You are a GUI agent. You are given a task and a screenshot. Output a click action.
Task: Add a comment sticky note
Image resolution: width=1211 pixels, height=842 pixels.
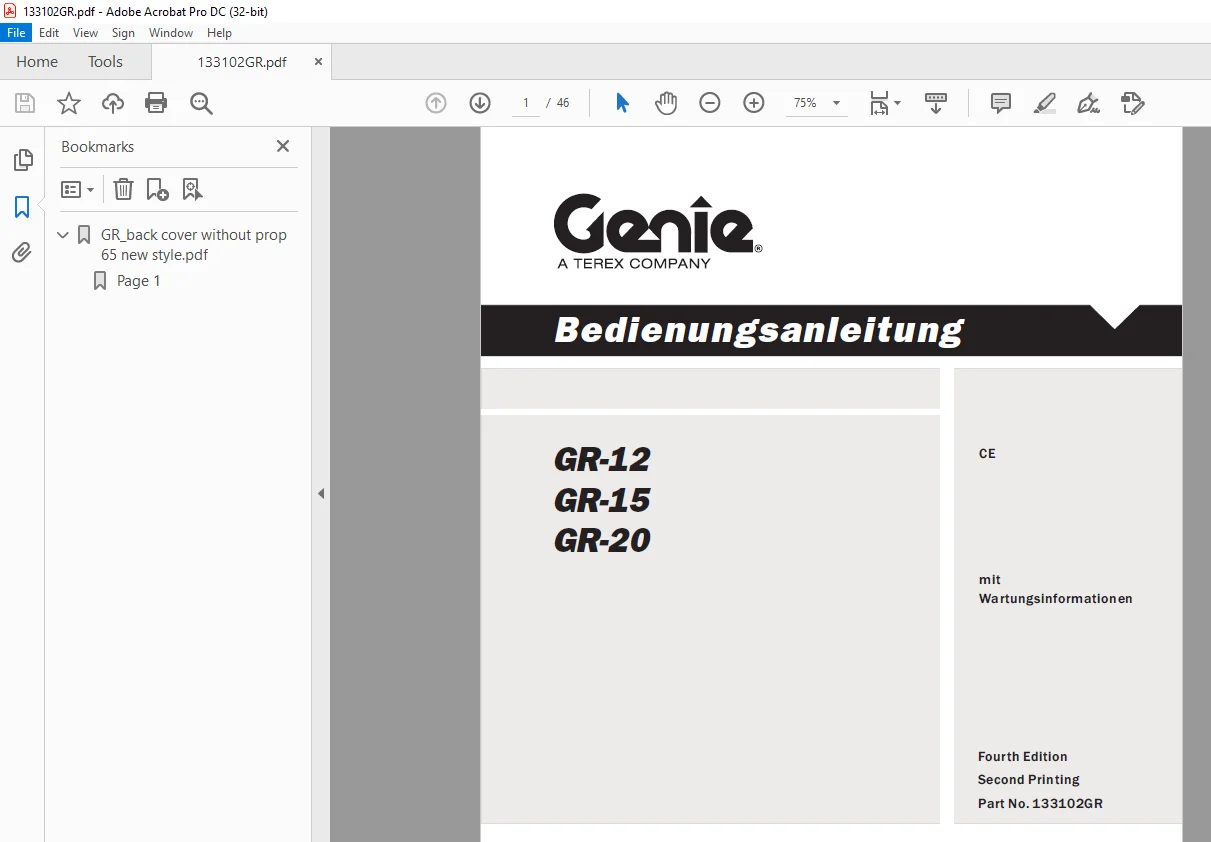pos(1000,103)
